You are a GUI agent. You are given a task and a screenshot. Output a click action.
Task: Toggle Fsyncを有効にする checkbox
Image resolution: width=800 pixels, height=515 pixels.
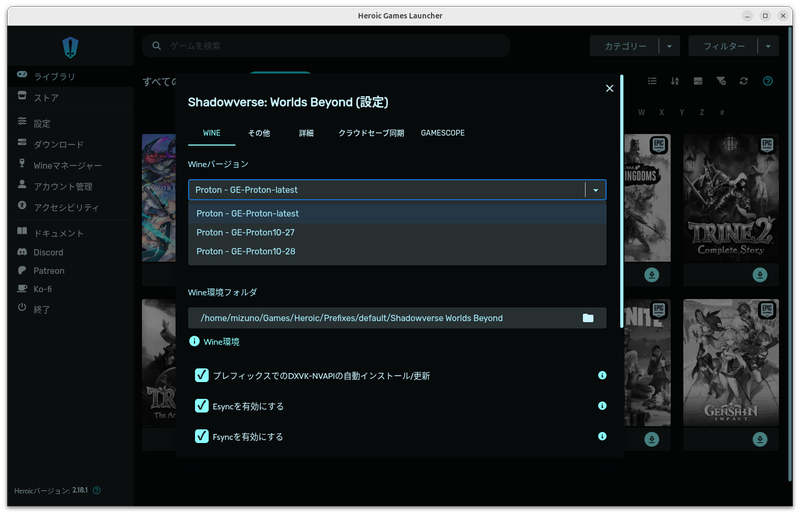pos(202,436)
